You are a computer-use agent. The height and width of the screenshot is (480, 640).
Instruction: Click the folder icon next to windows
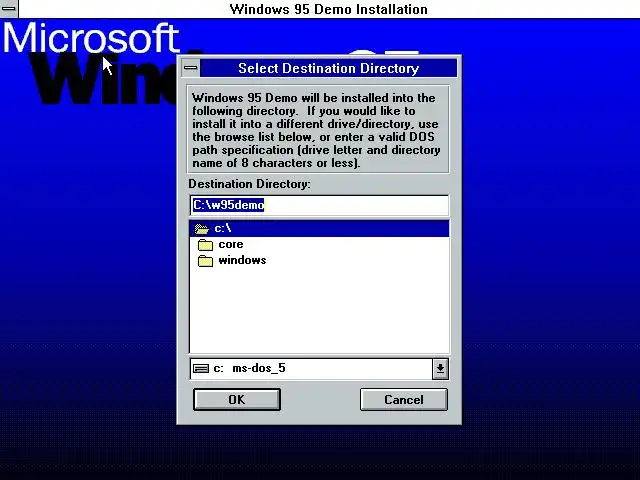coord(205,261)
